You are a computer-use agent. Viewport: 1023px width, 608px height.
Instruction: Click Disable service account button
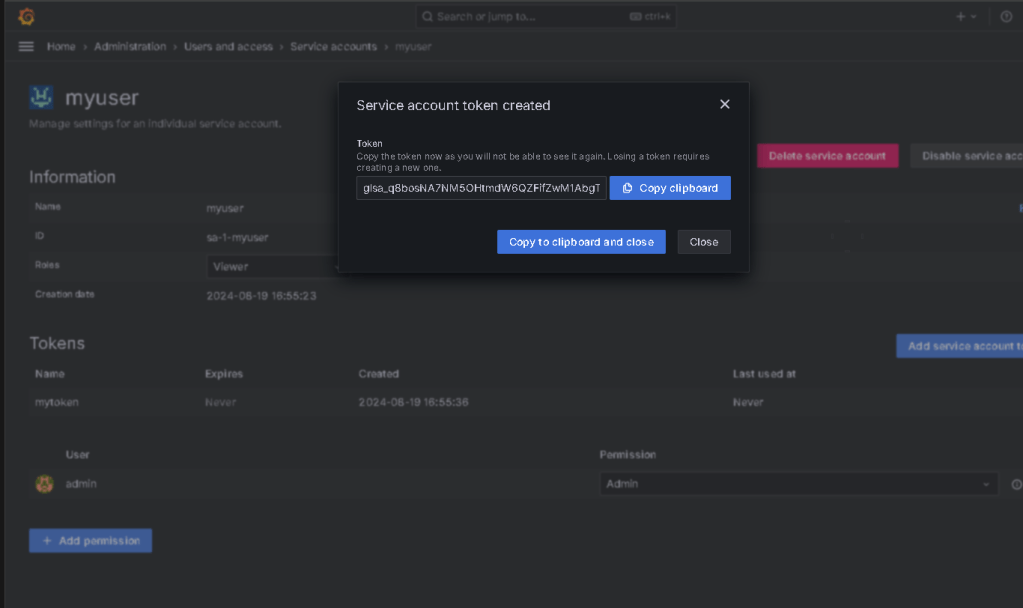tap(967, 156)
